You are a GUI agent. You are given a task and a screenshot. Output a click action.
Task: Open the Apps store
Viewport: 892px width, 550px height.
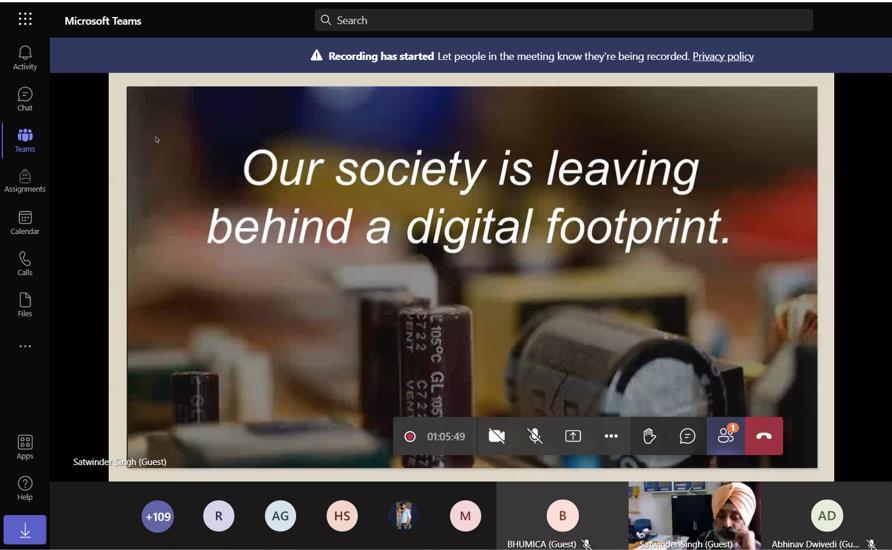click(25, 447)
